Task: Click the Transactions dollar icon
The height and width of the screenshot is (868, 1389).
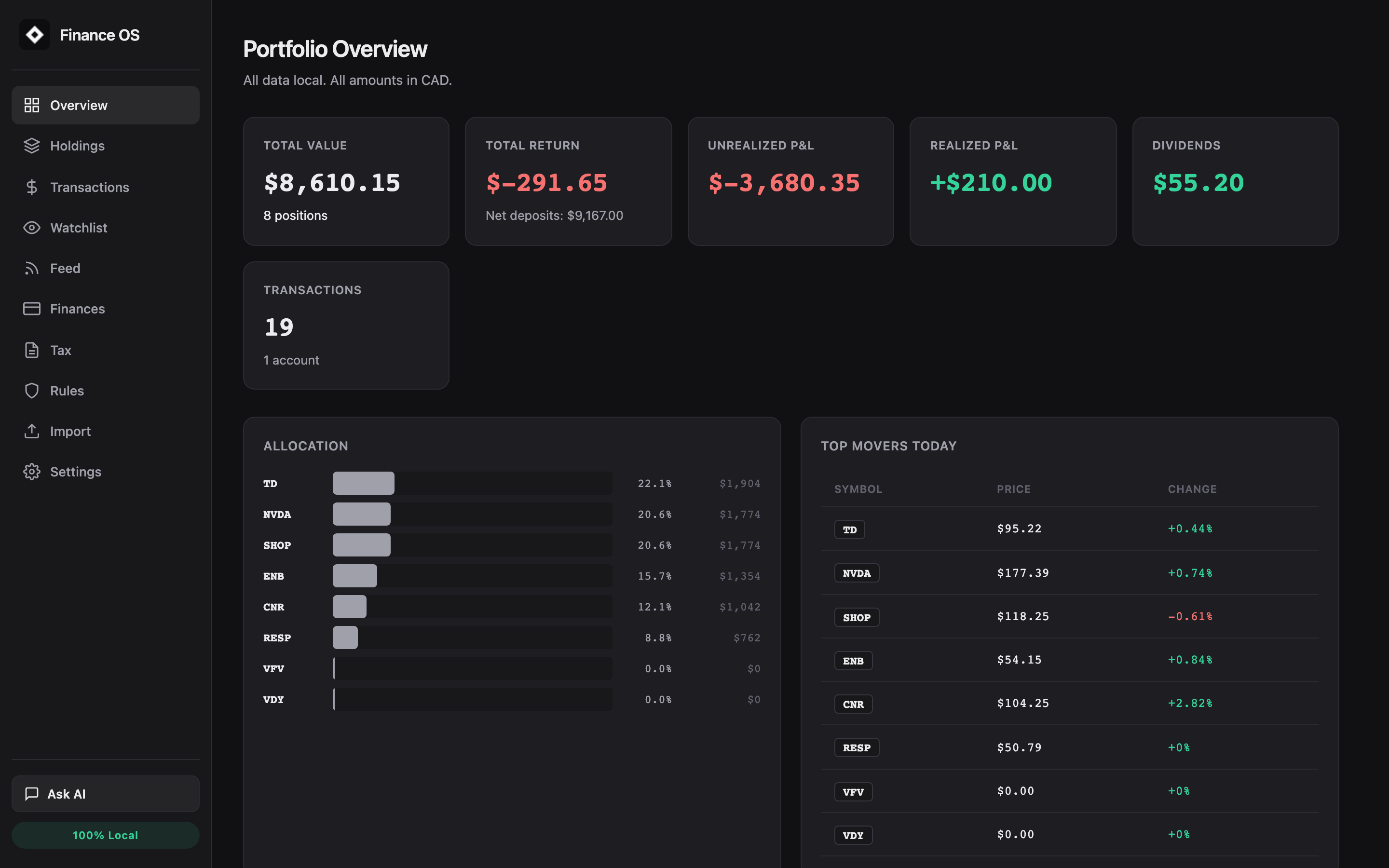Action: click(31, 187)
